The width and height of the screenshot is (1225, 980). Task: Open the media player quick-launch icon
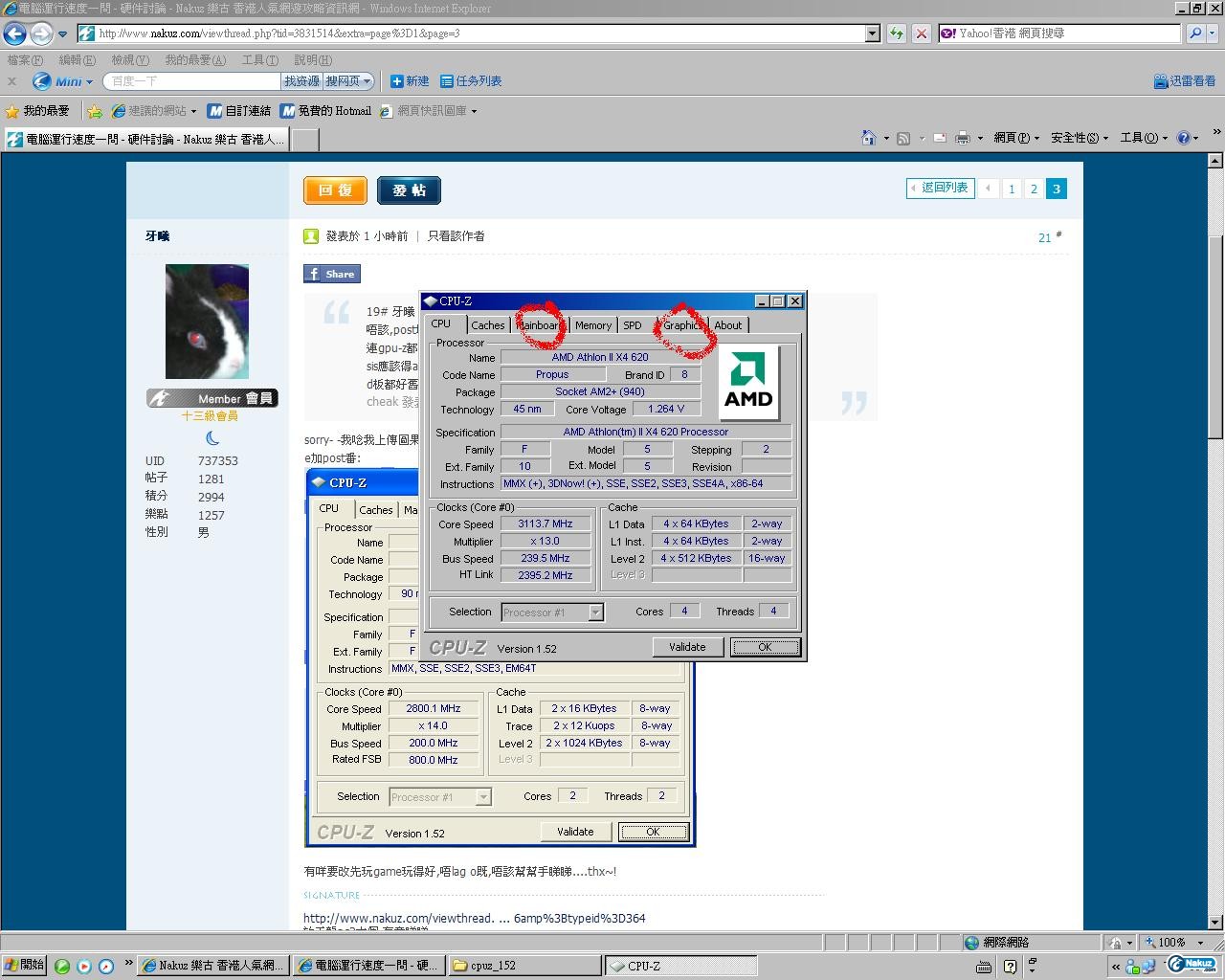pos(84,966)
